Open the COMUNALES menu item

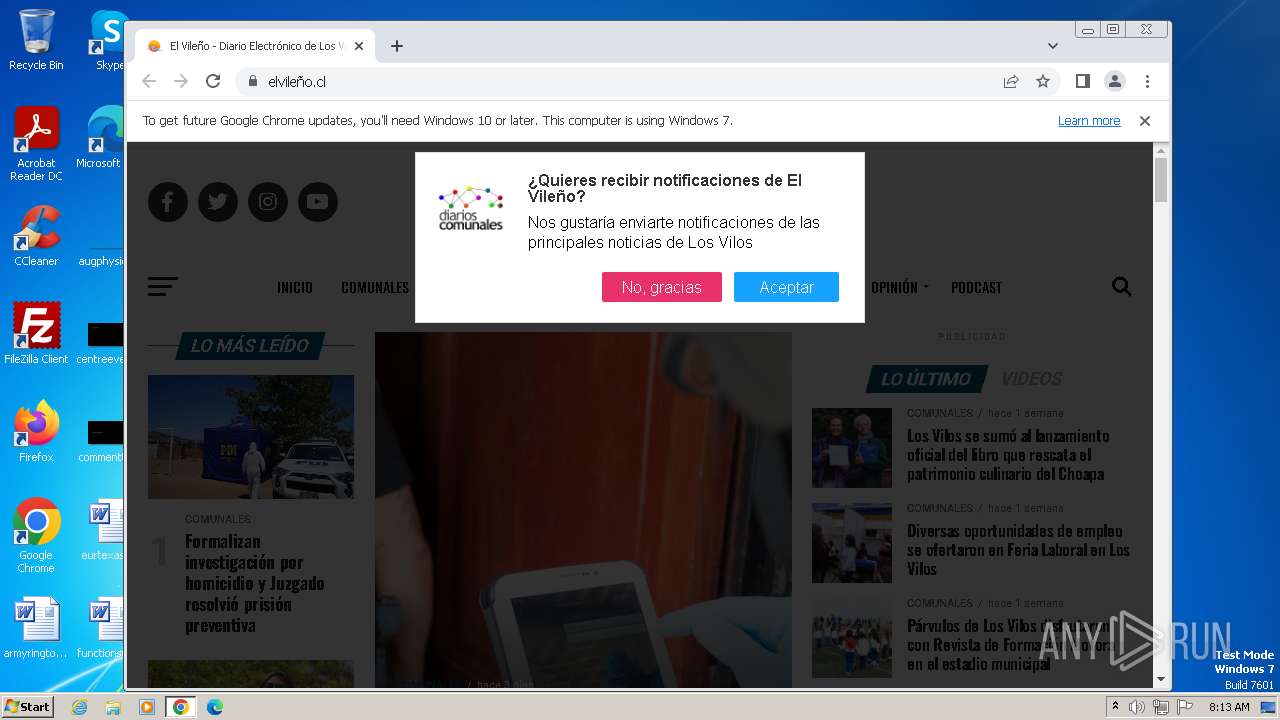[x=375, y=287]
